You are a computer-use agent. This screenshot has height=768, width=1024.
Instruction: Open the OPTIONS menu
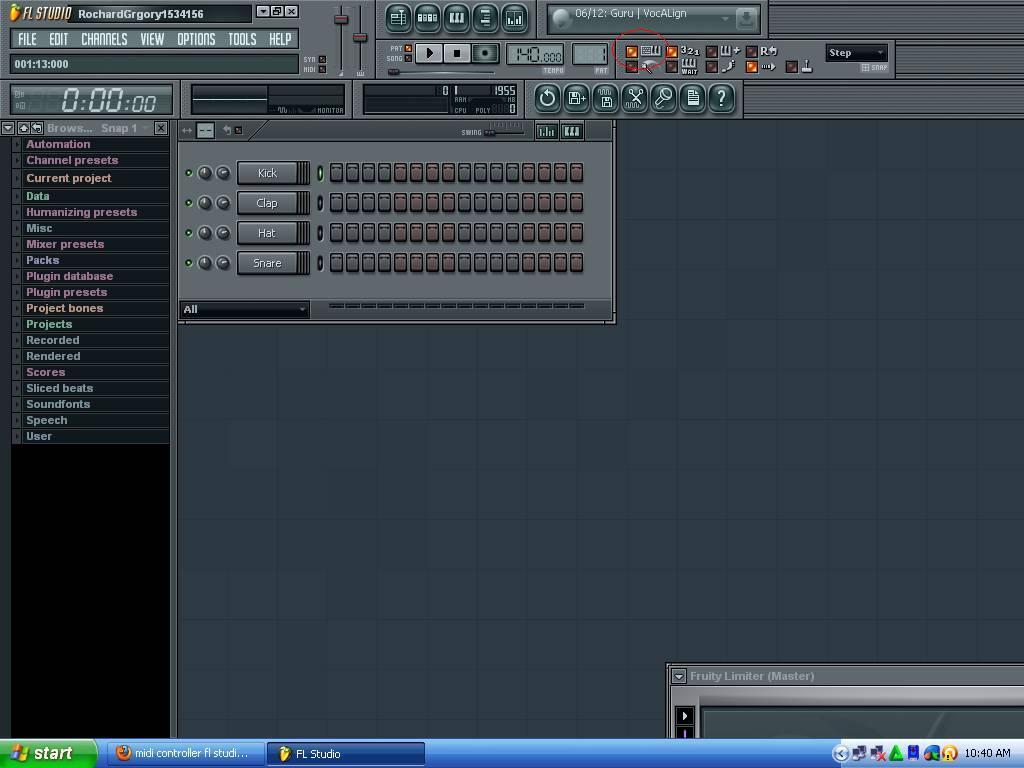coord(196,39)
